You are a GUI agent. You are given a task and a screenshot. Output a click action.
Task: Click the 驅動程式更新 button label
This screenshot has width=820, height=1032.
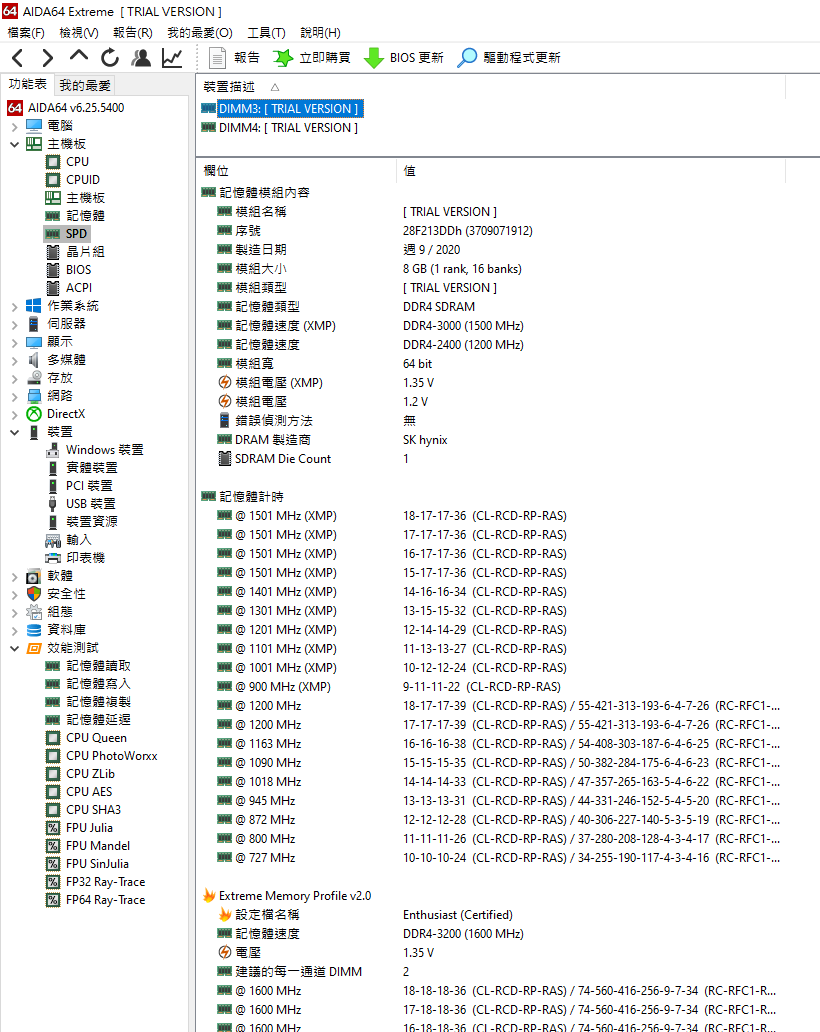pos(522,58)
